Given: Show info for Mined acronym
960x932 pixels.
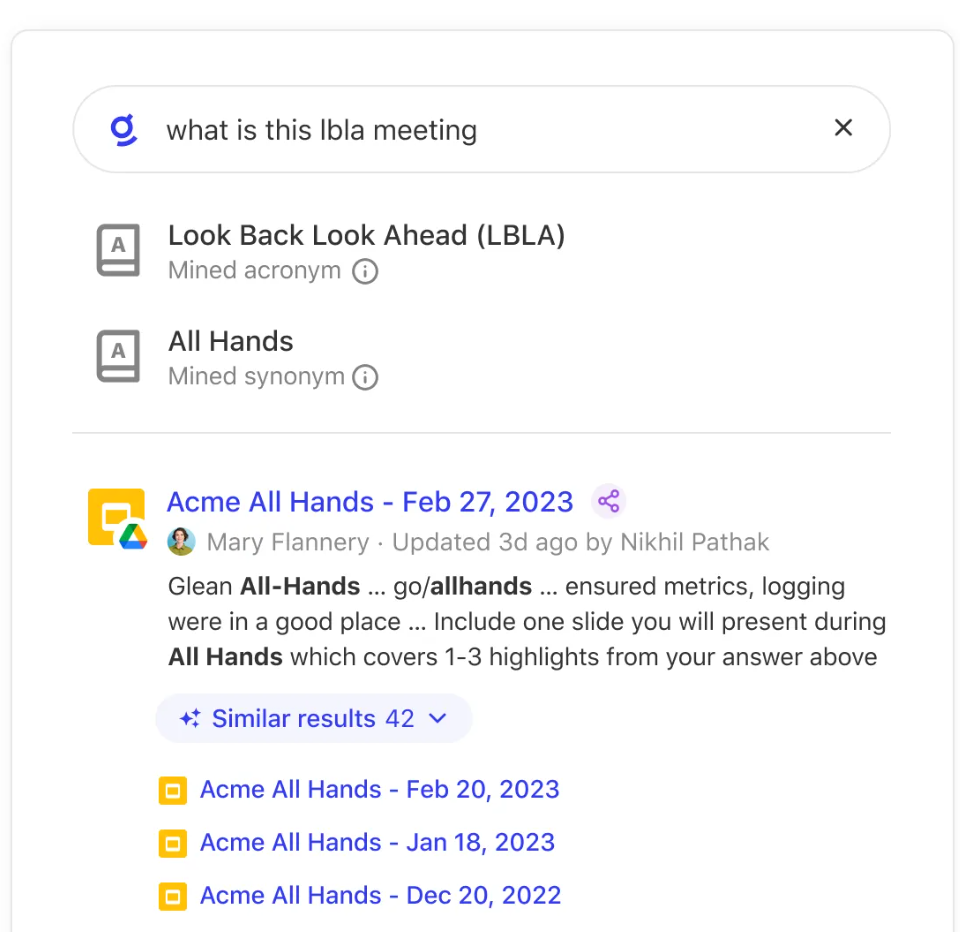Looking at the screenshot, I should [x=365, y=271].
